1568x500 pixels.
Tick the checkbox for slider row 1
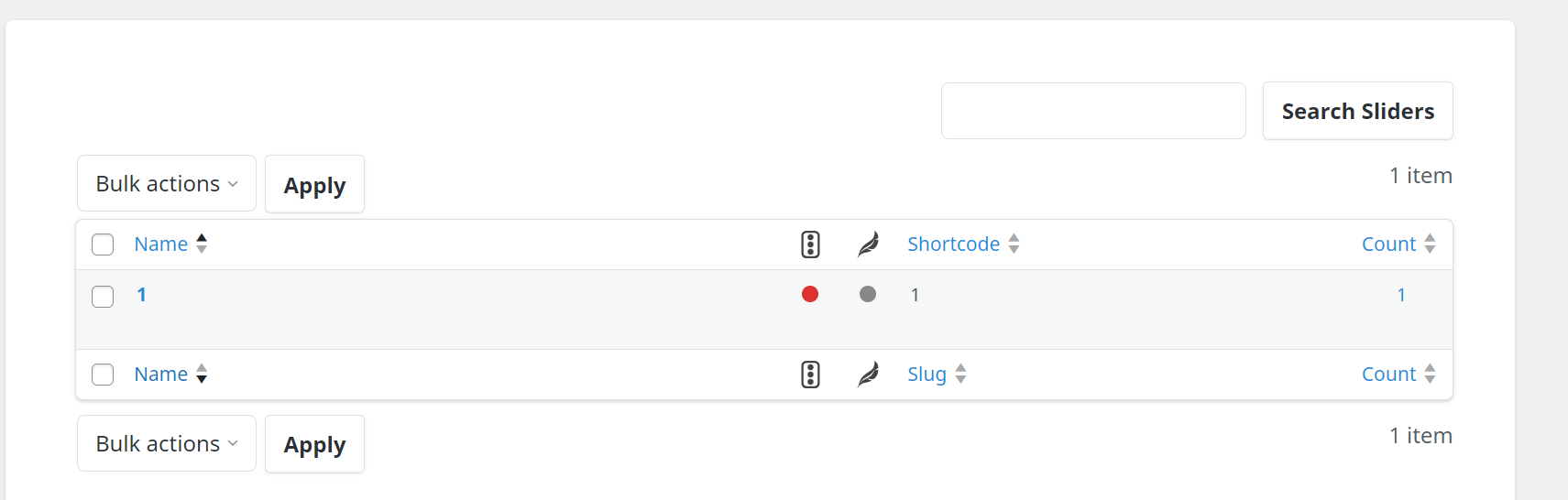pyautogui.click(x=103, y=297)
